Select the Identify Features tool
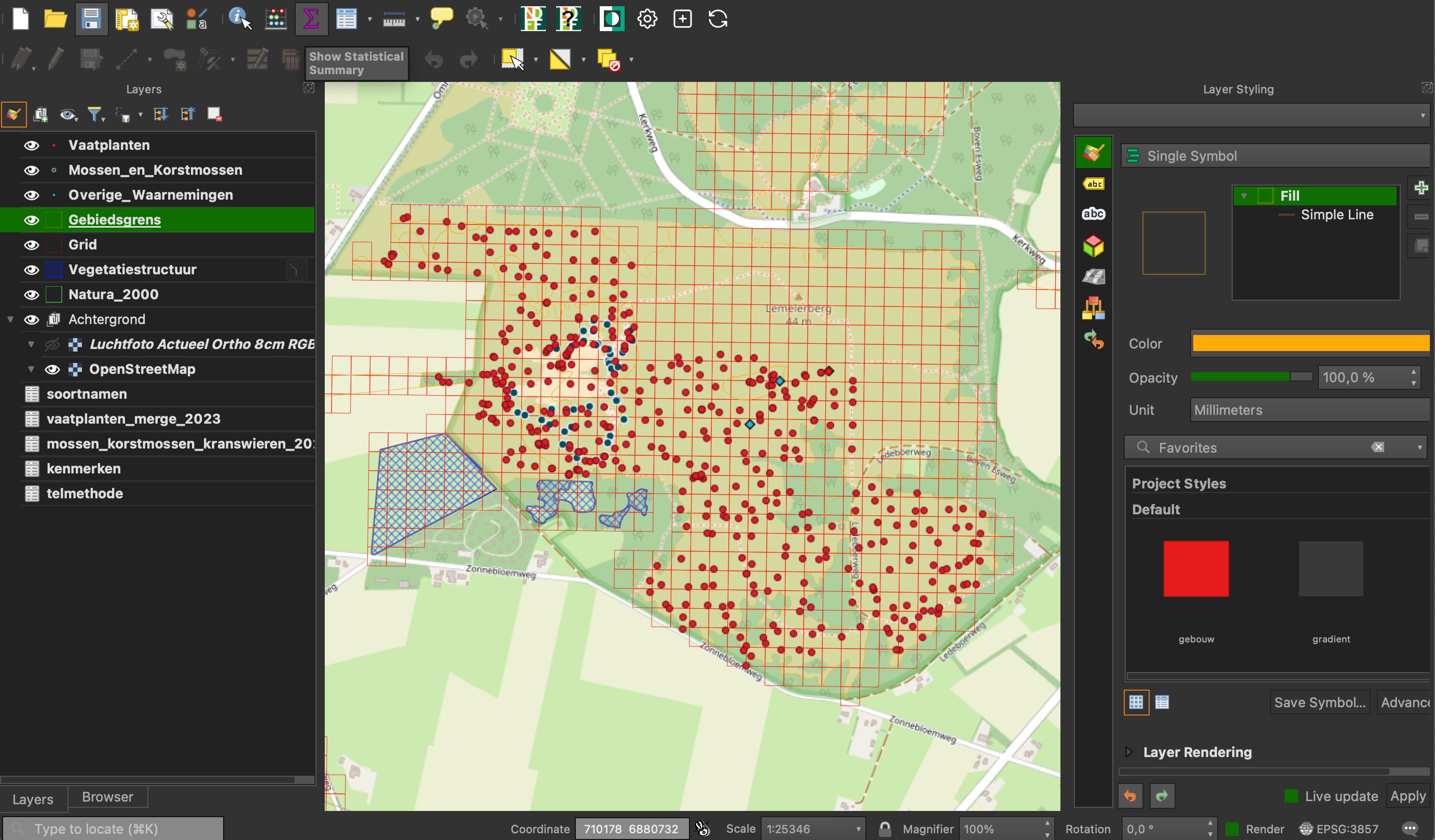Screen dimensions: 1435x840 (x=240, y=19)
